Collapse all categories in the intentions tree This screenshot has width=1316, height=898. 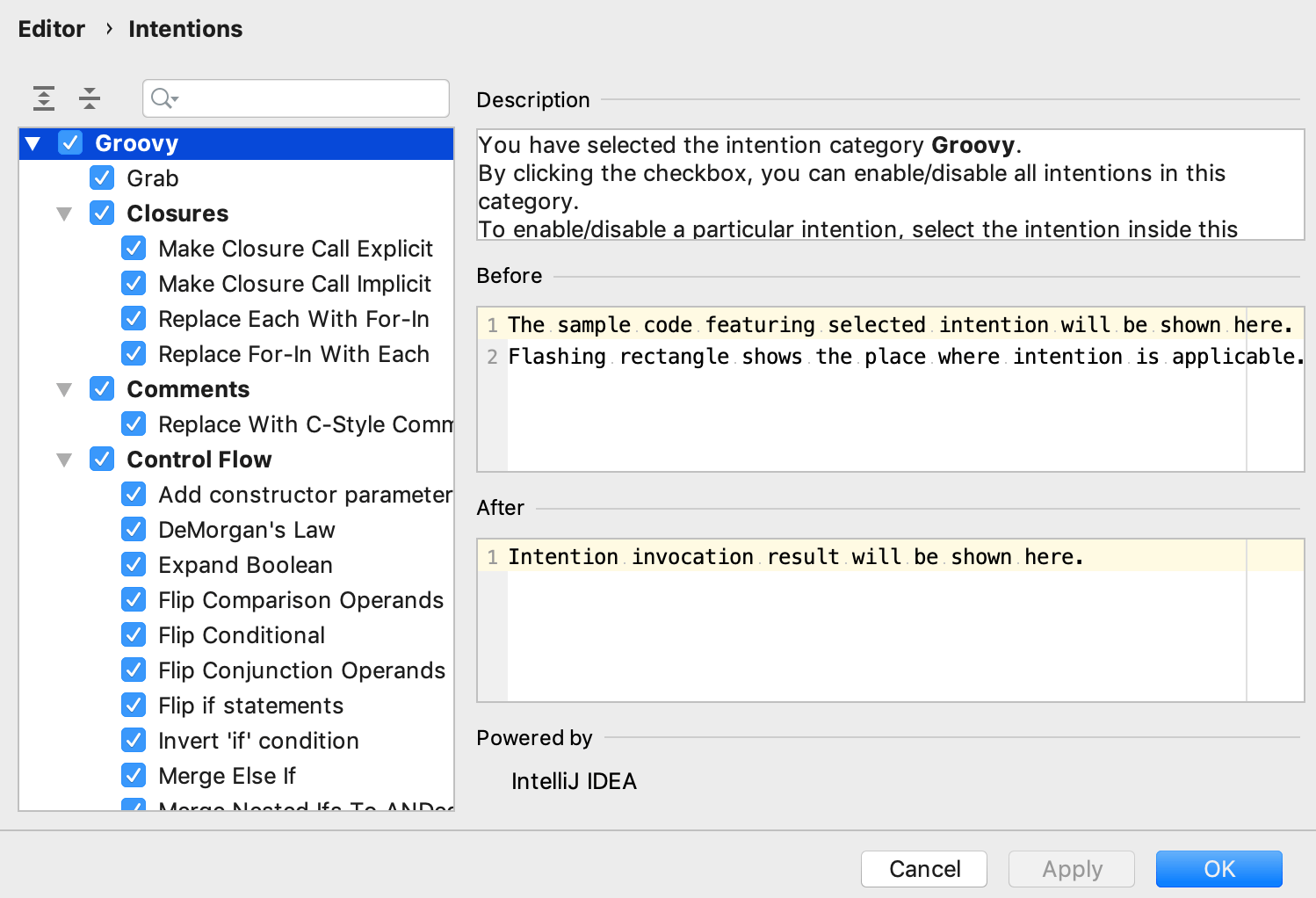pos(89,98)
